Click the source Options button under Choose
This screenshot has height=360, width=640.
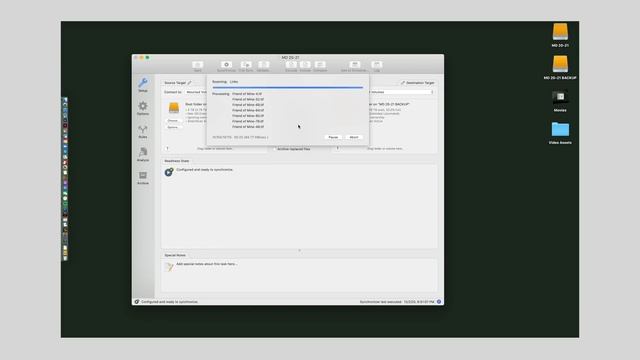(x=173, y=127)
